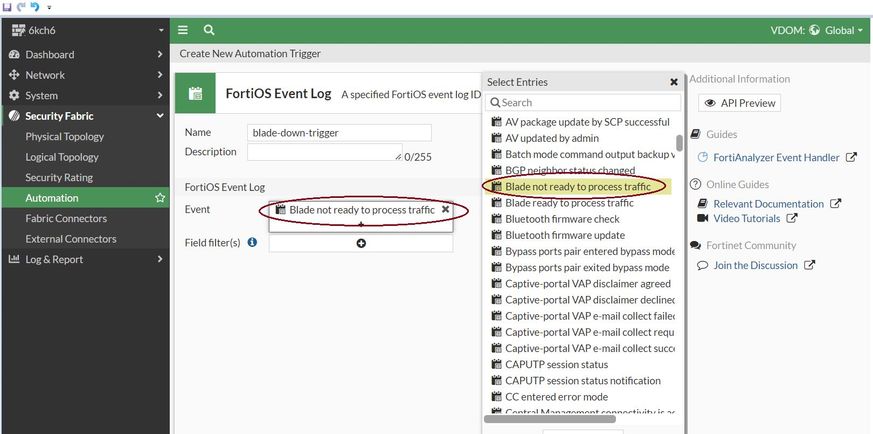This screenshot has width=873, height=434.
Task: Click the Select Entries search box
Action: click(583, 103)
